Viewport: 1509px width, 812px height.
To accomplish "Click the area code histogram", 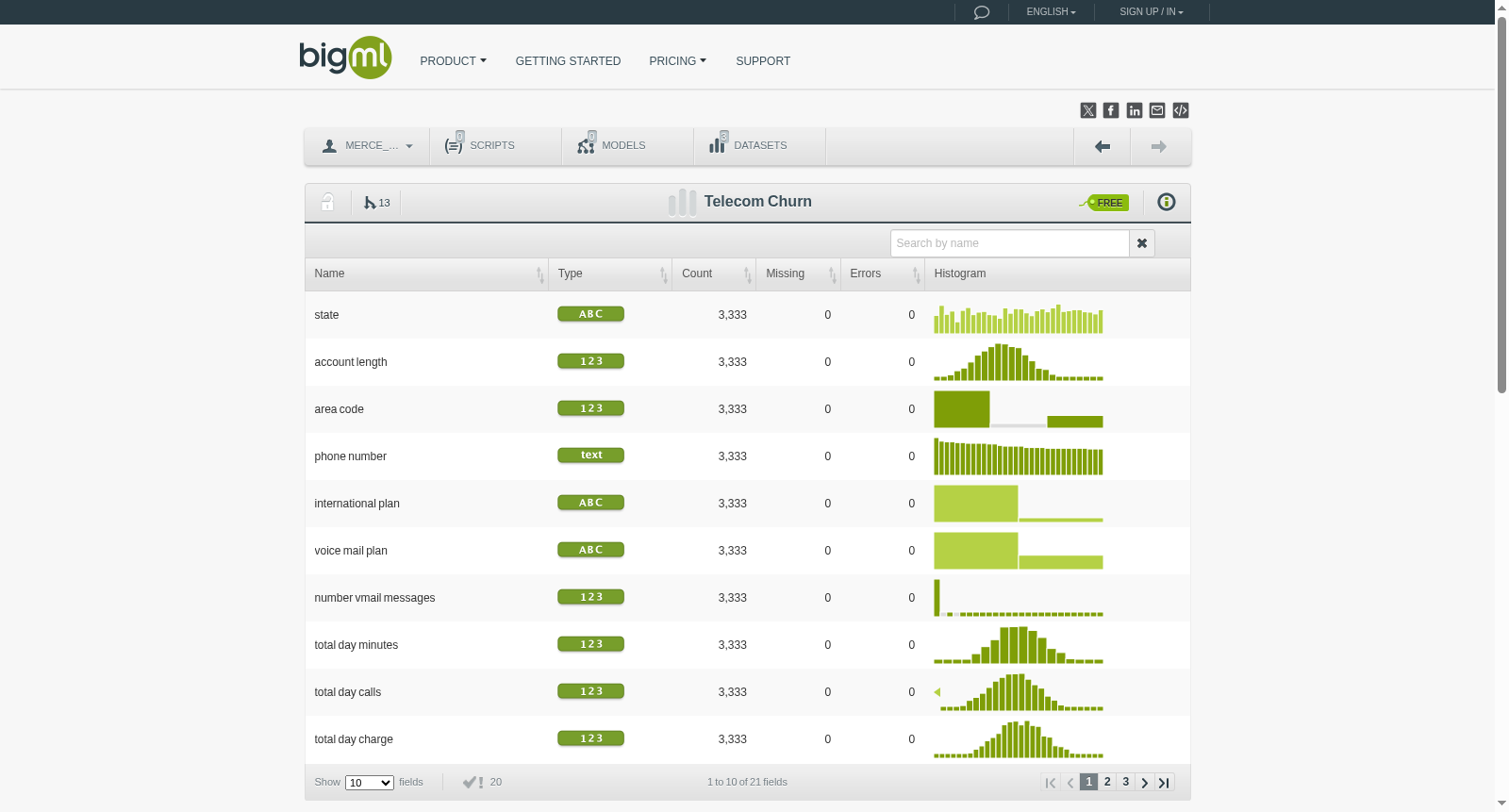I will tap(1019, 409).
